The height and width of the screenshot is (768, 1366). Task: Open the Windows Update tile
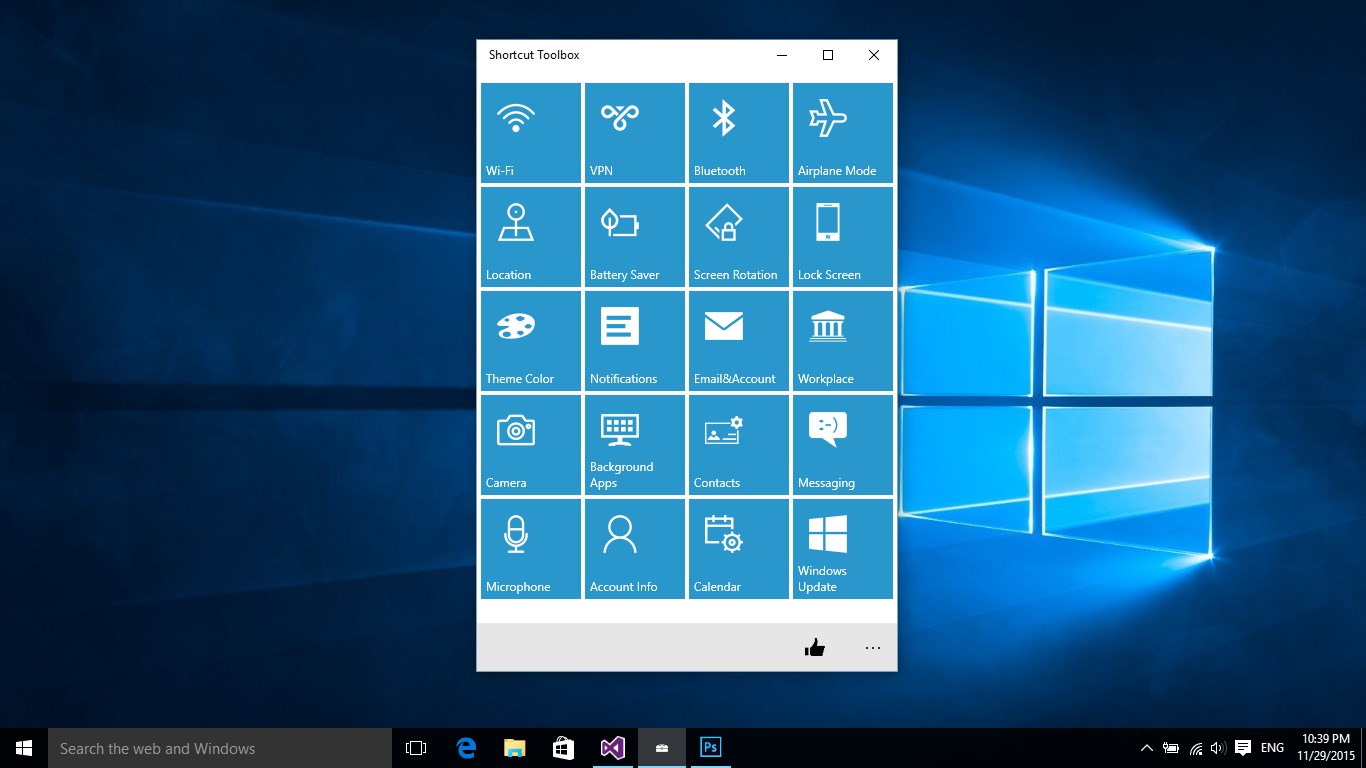click(x=843, y=549)
